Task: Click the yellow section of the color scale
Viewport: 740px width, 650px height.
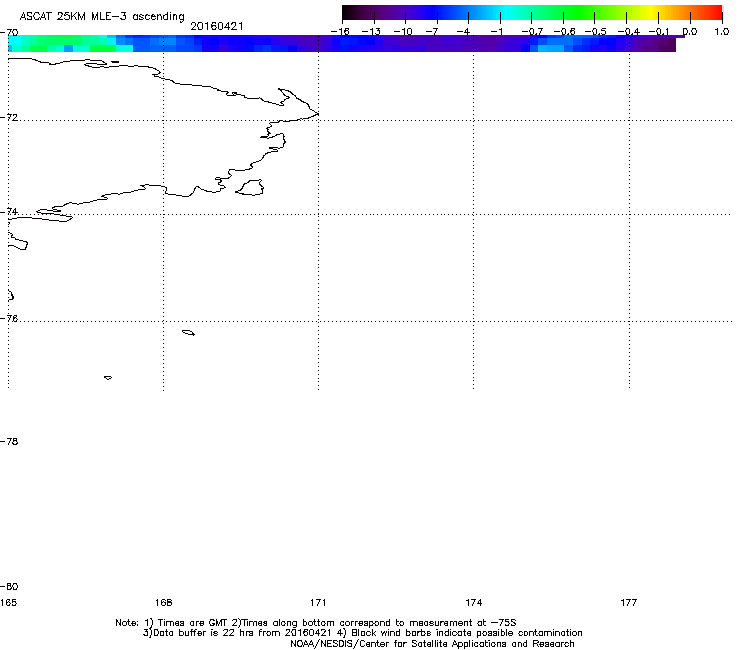Action: pos(654,13)
